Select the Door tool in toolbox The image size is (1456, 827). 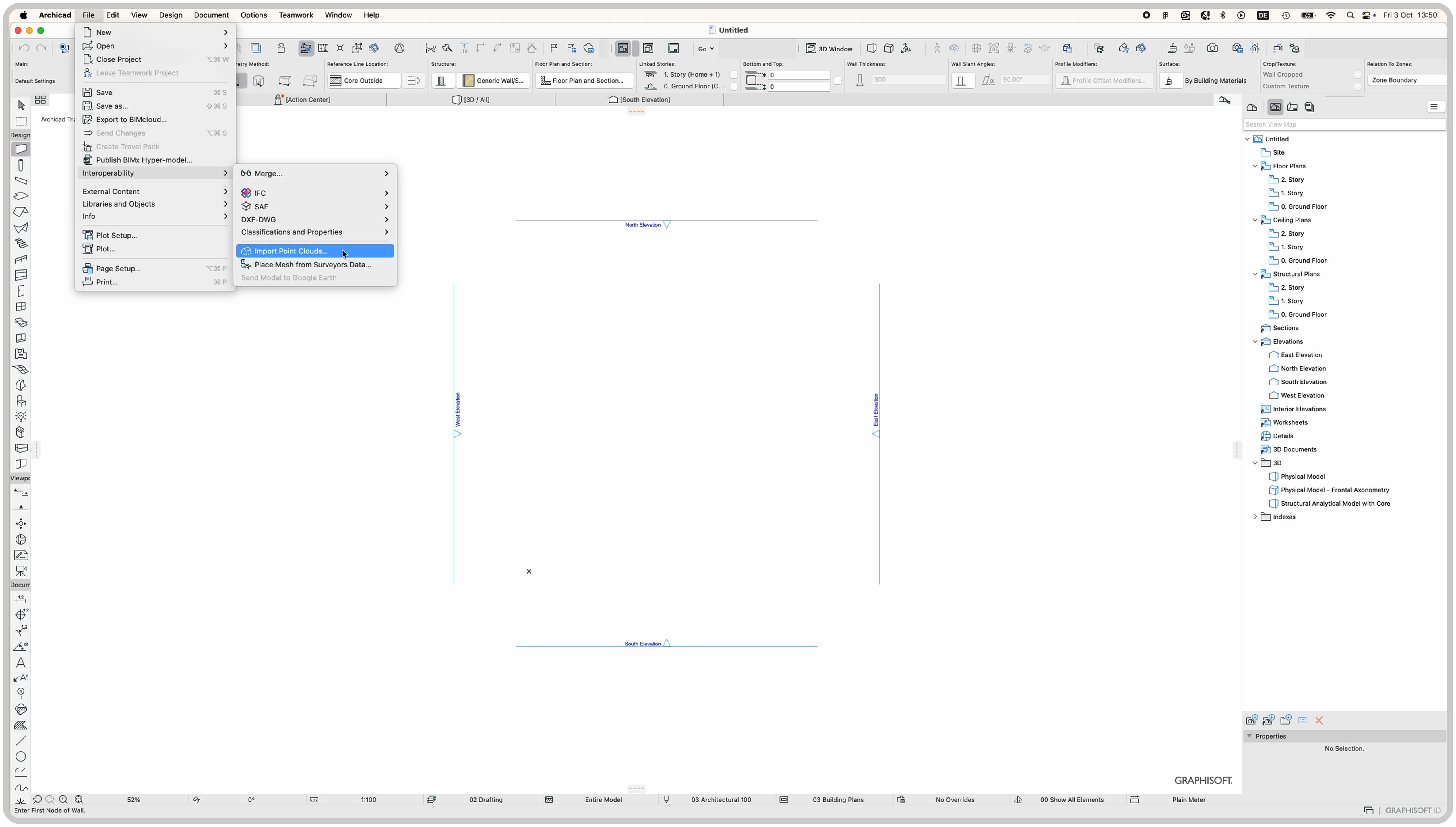coord(21,291)
